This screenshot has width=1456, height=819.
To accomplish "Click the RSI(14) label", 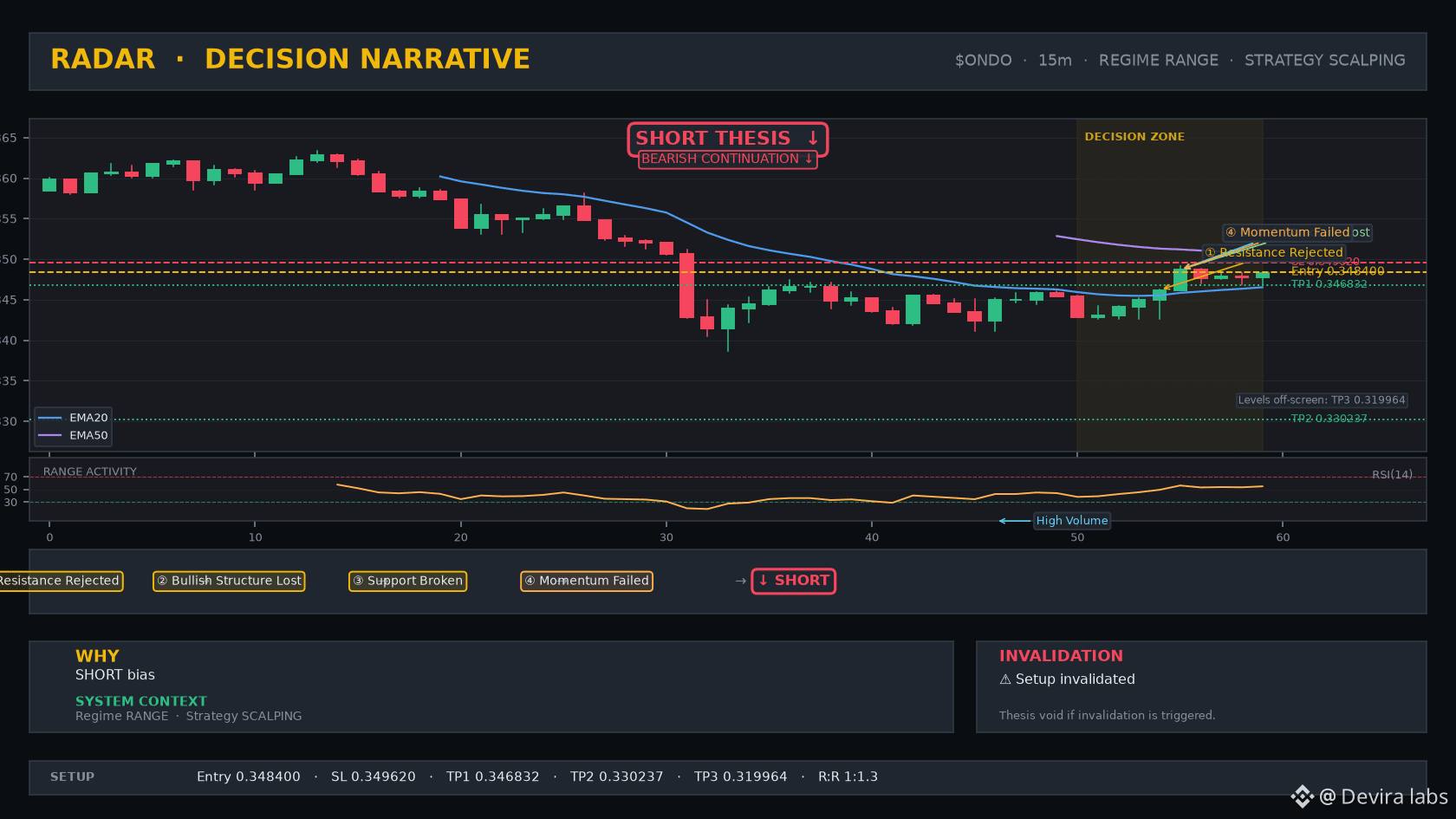I will pyautogui.click(x=1392, y=475).
